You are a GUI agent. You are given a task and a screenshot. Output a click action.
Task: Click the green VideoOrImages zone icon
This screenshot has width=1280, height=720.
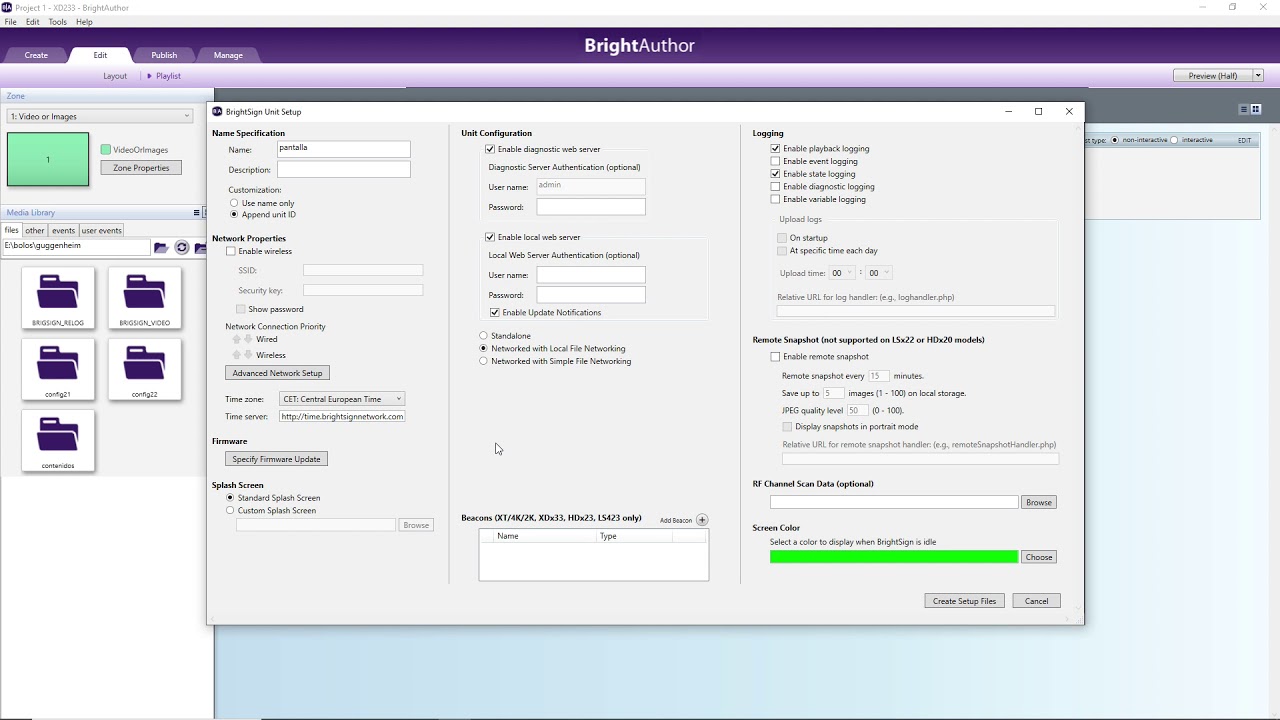[106, 150]
